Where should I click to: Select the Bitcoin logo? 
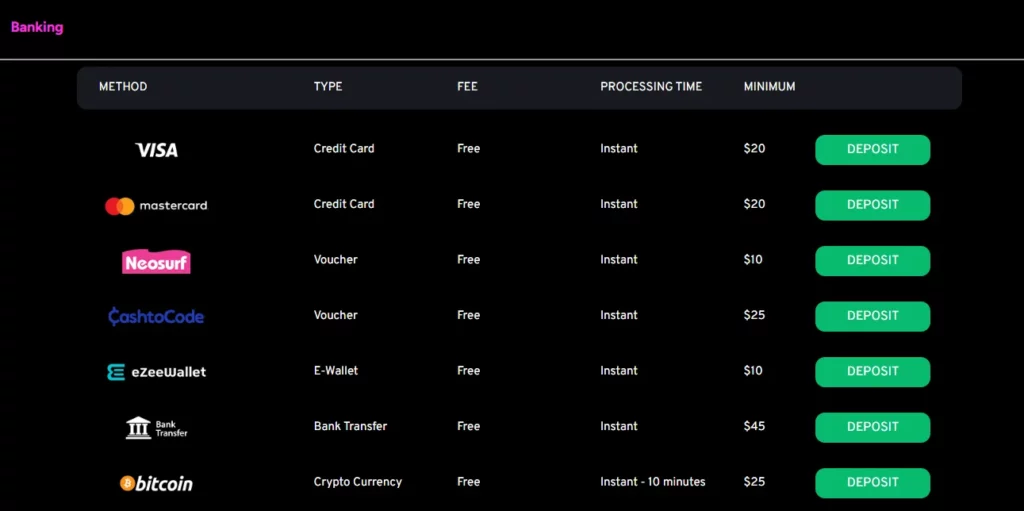click(x=156, y=484)
